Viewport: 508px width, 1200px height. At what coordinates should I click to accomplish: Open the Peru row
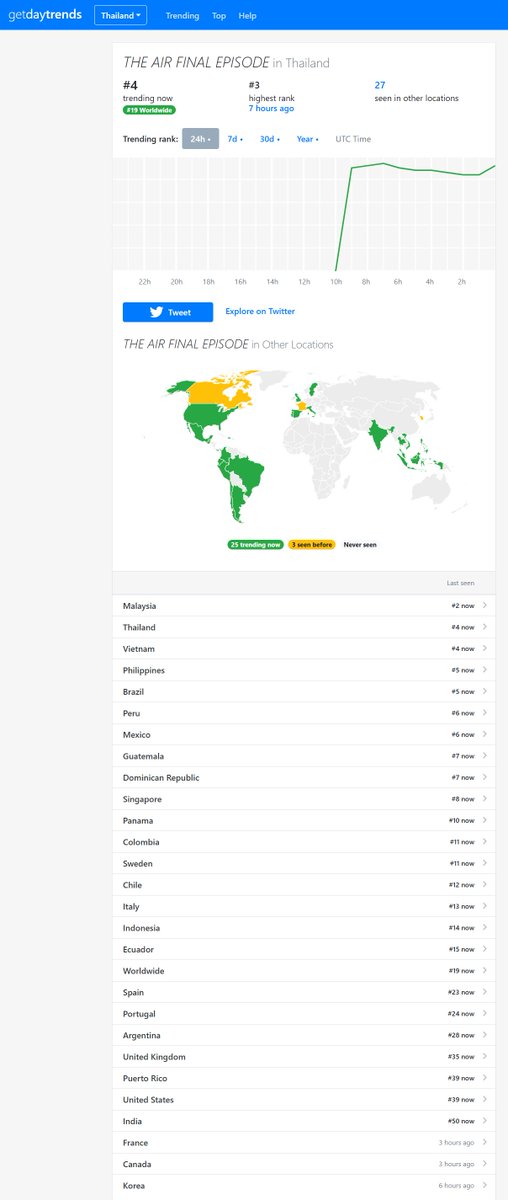pyautogui.click(x=304, y=713)
